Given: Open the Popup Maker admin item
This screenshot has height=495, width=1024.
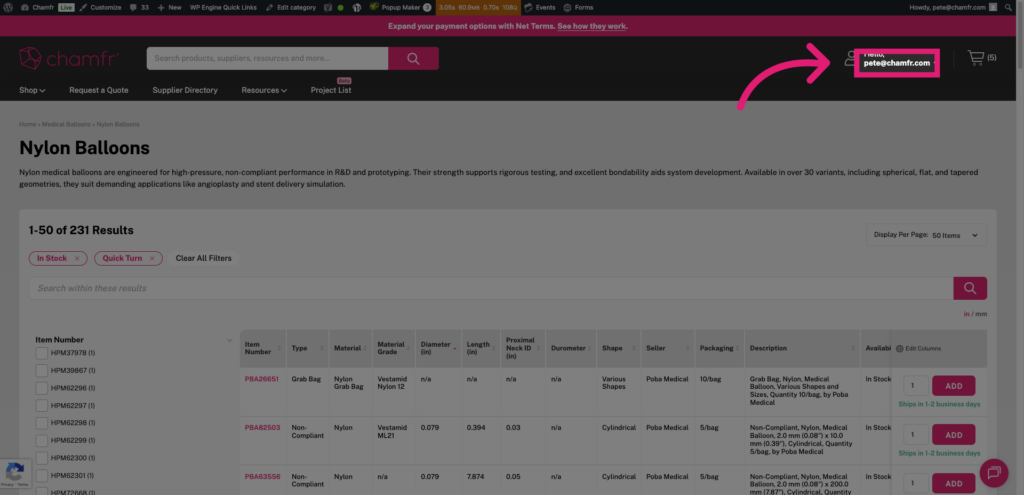Looking at the screenshot, I should click(400, 7).
